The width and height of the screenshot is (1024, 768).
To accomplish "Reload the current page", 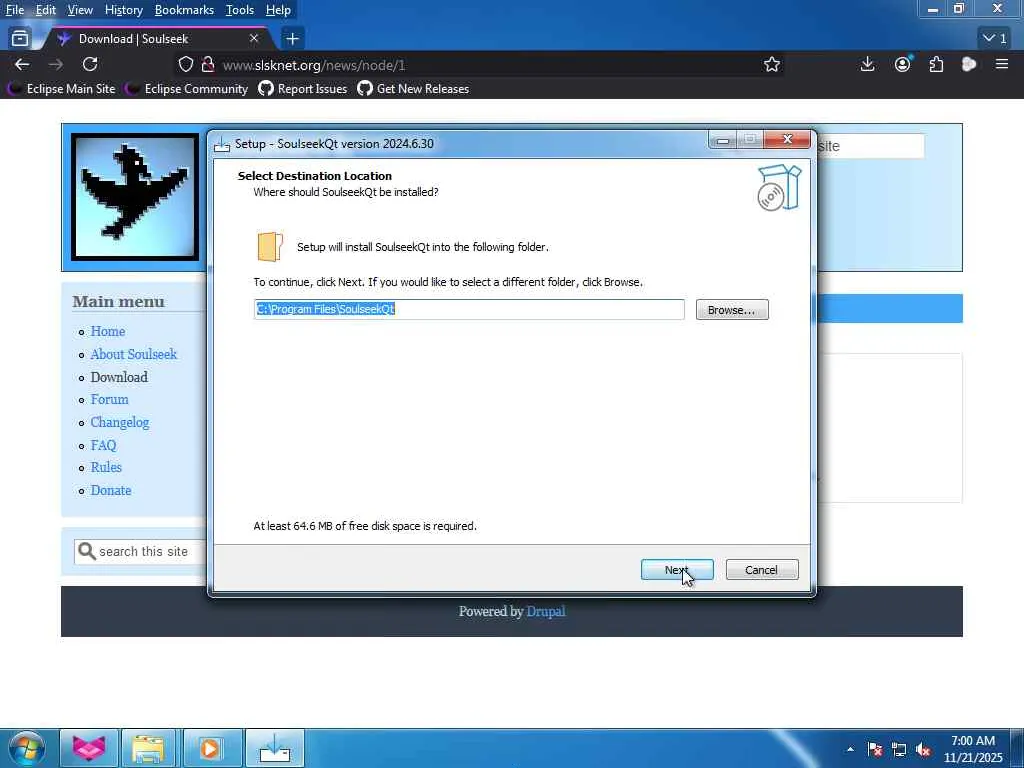I will (90, 64).
